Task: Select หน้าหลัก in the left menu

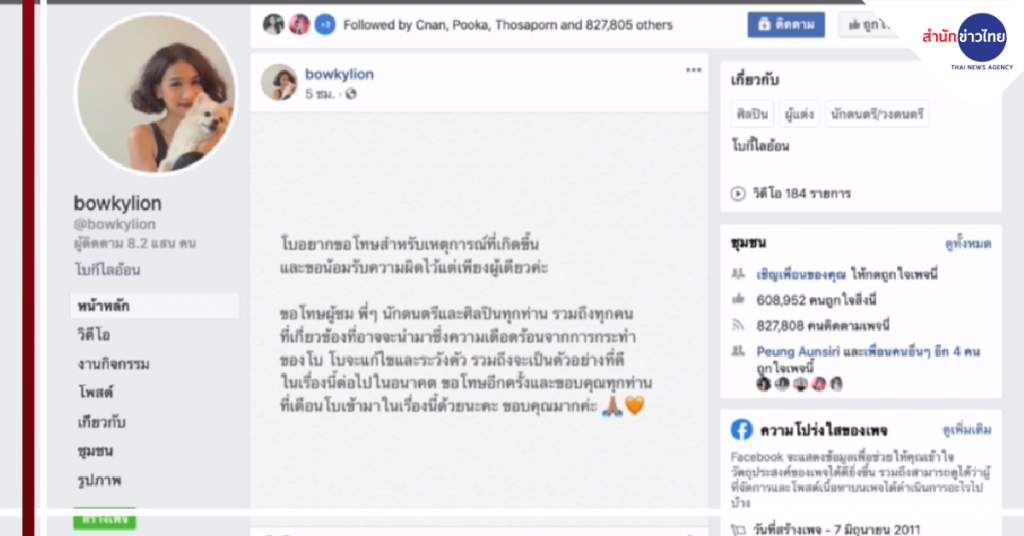Action: tap(155, 306)
